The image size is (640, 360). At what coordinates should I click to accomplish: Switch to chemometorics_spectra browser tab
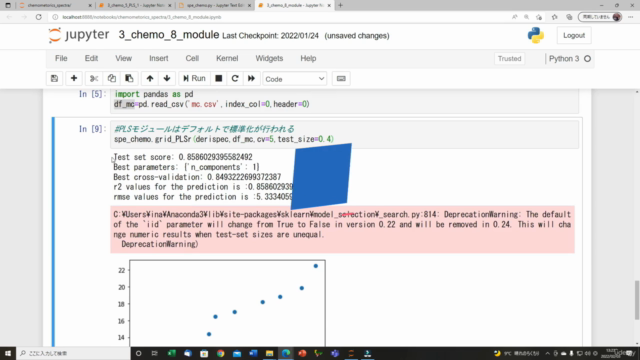[x=55, y=5]
